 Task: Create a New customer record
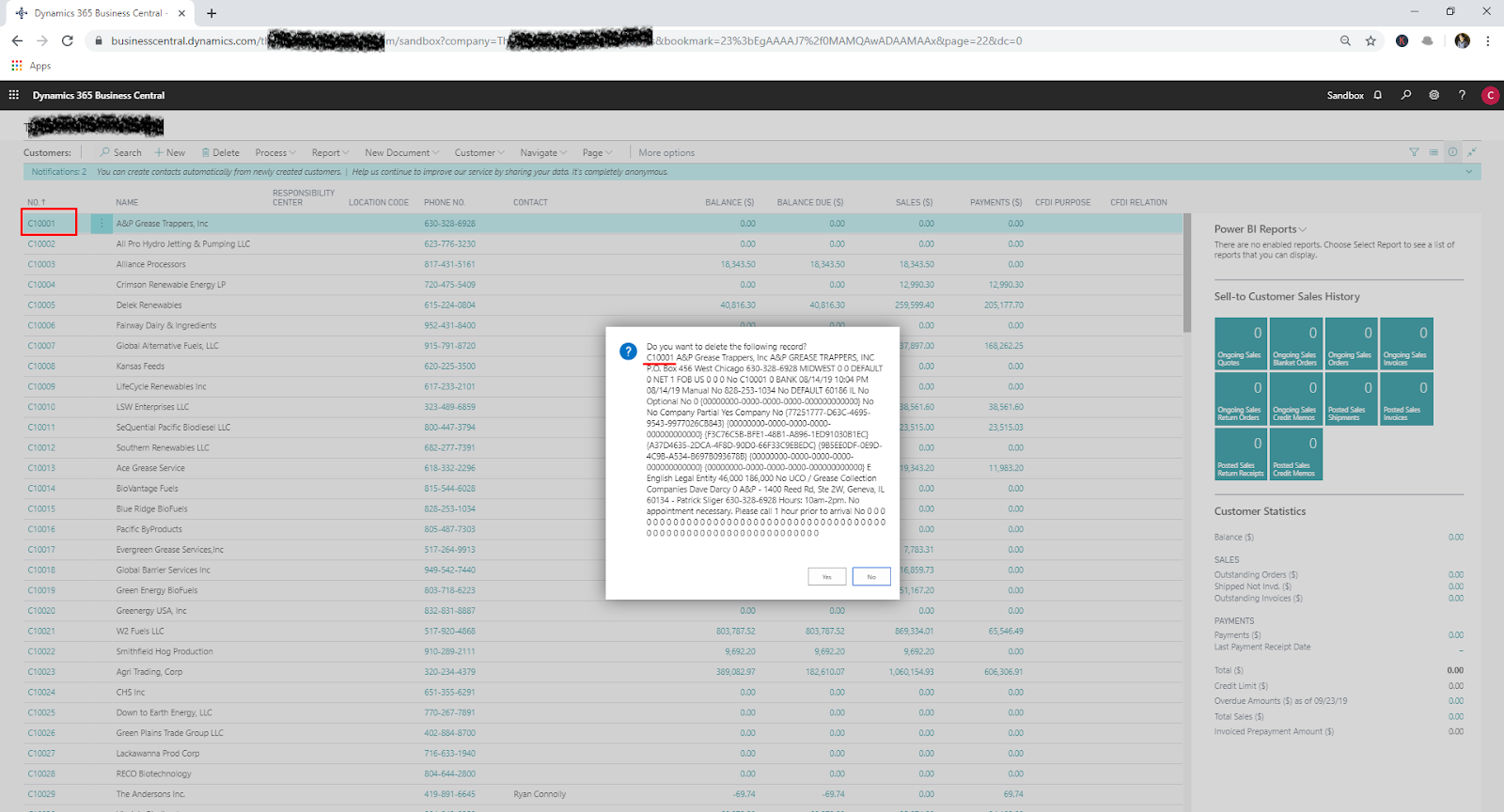170,152
